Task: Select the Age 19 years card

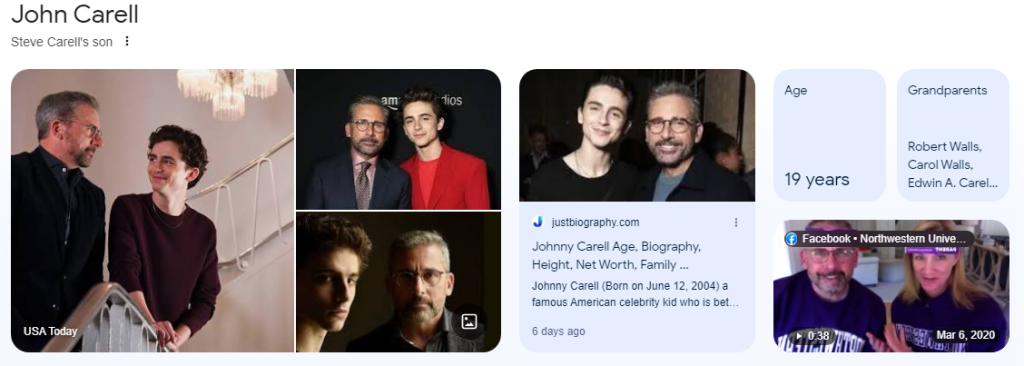Action: point(829,135)
